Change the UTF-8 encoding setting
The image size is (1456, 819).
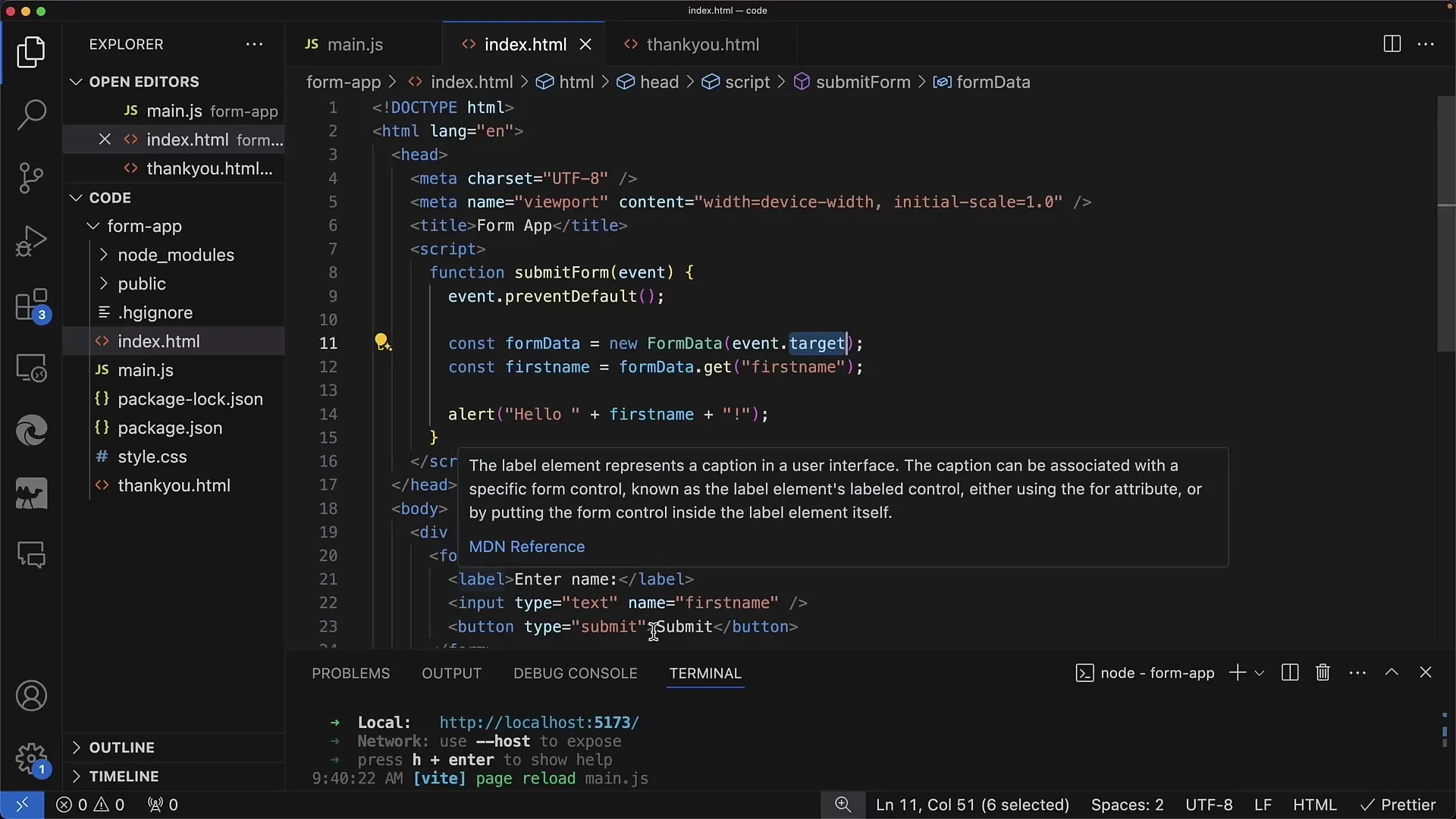[x=1209, y=805]
